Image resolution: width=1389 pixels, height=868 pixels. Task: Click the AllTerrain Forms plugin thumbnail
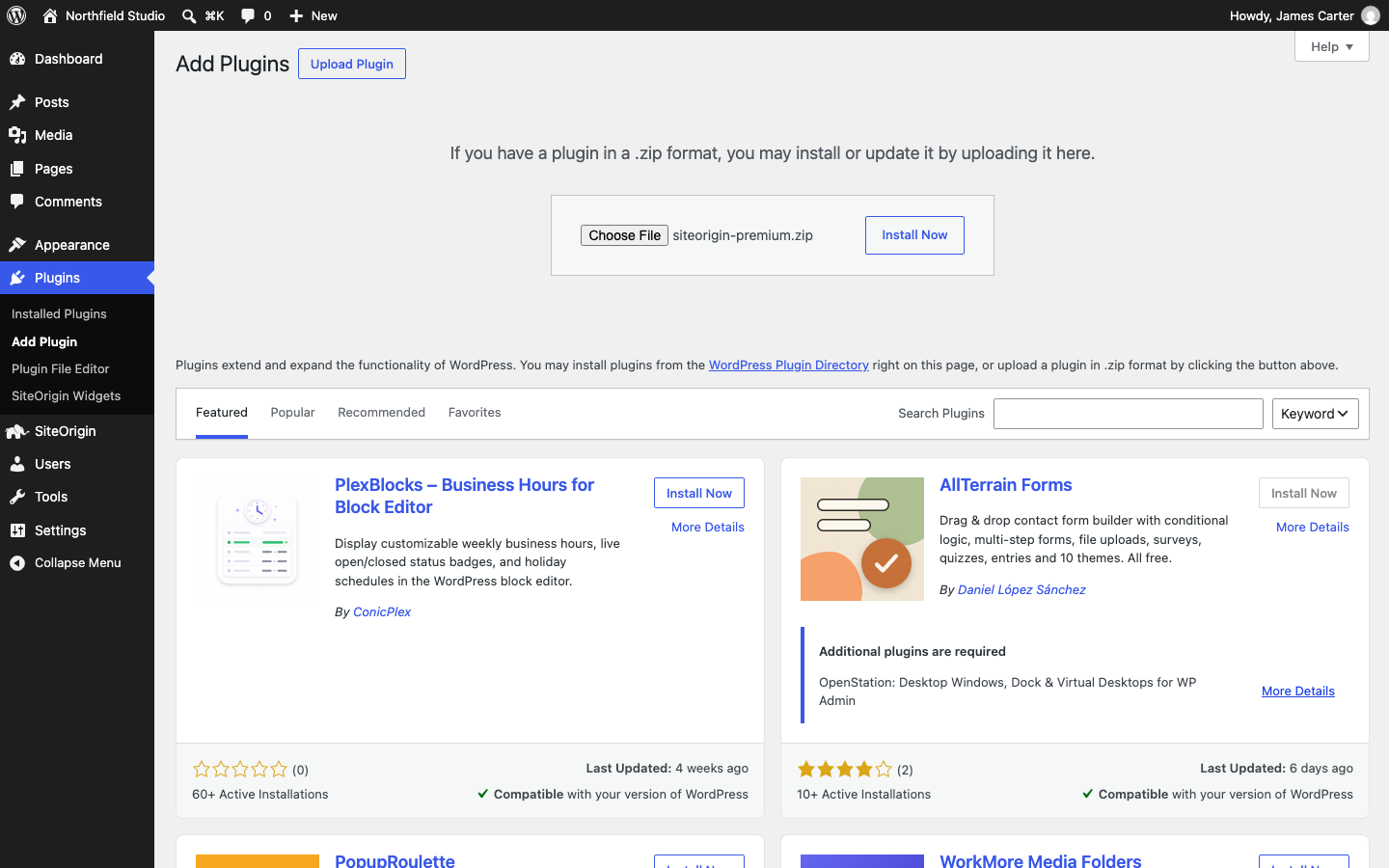(x=862, y=539)
